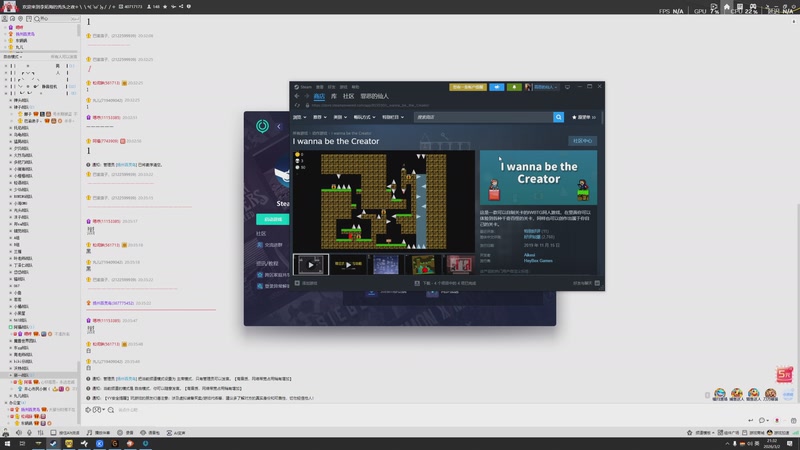Select the first video thumbnail under the trailer
Image resolution: width=800 pixels, height=450 pixels.
pos(311,265)
